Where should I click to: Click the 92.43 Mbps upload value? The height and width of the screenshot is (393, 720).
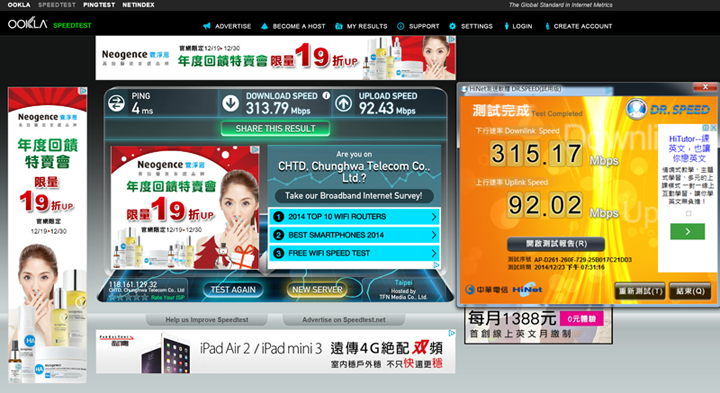point(387,108)
